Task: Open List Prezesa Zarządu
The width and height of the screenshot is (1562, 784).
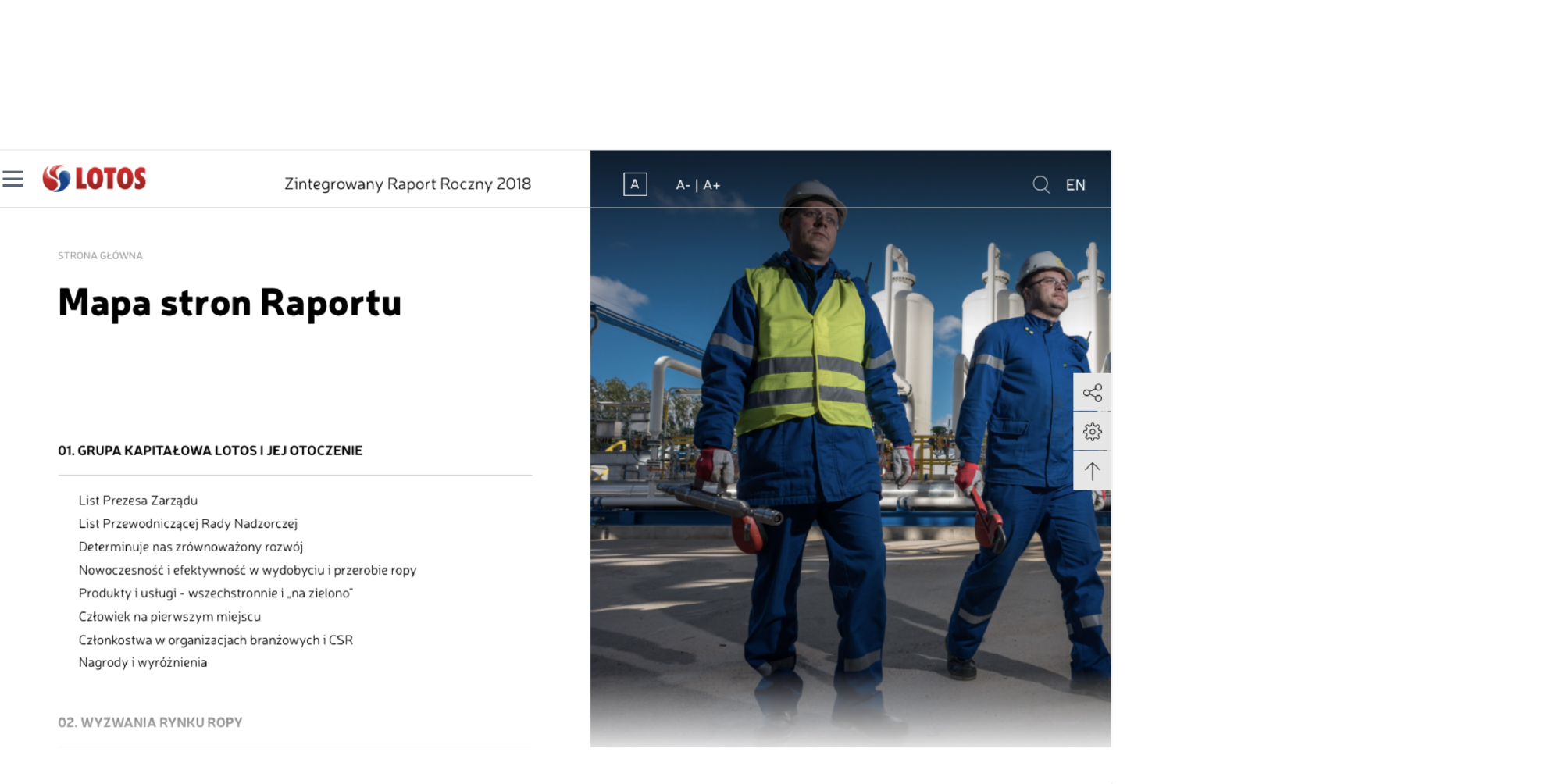Action: coord(138,501)
